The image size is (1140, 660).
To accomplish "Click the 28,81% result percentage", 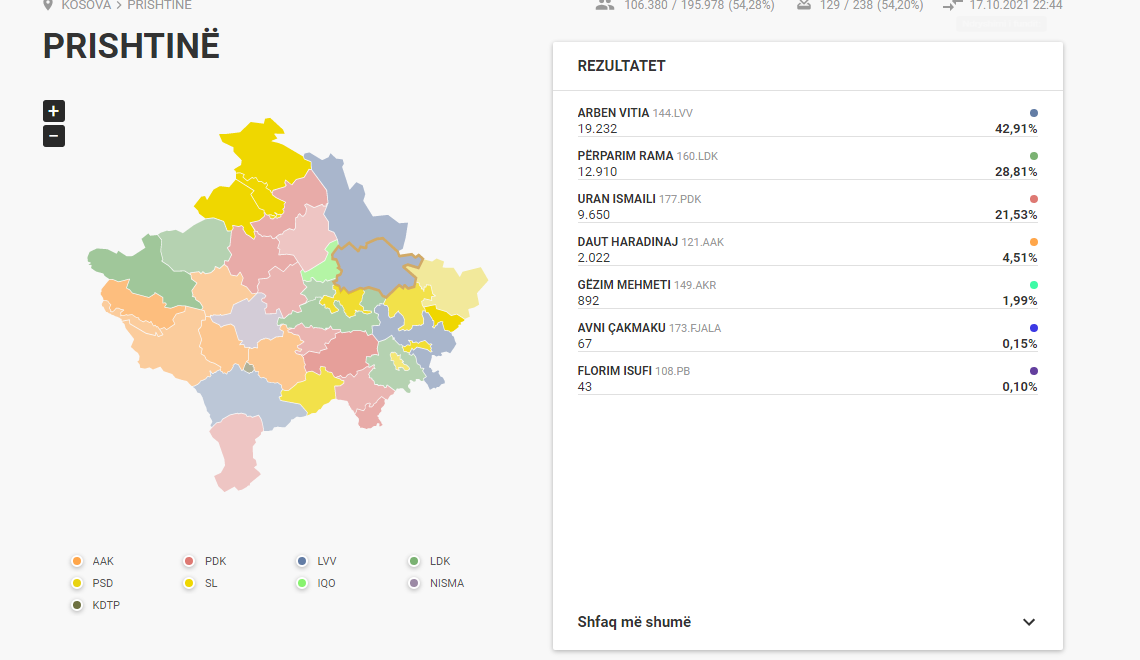I will pos(1016,172).
